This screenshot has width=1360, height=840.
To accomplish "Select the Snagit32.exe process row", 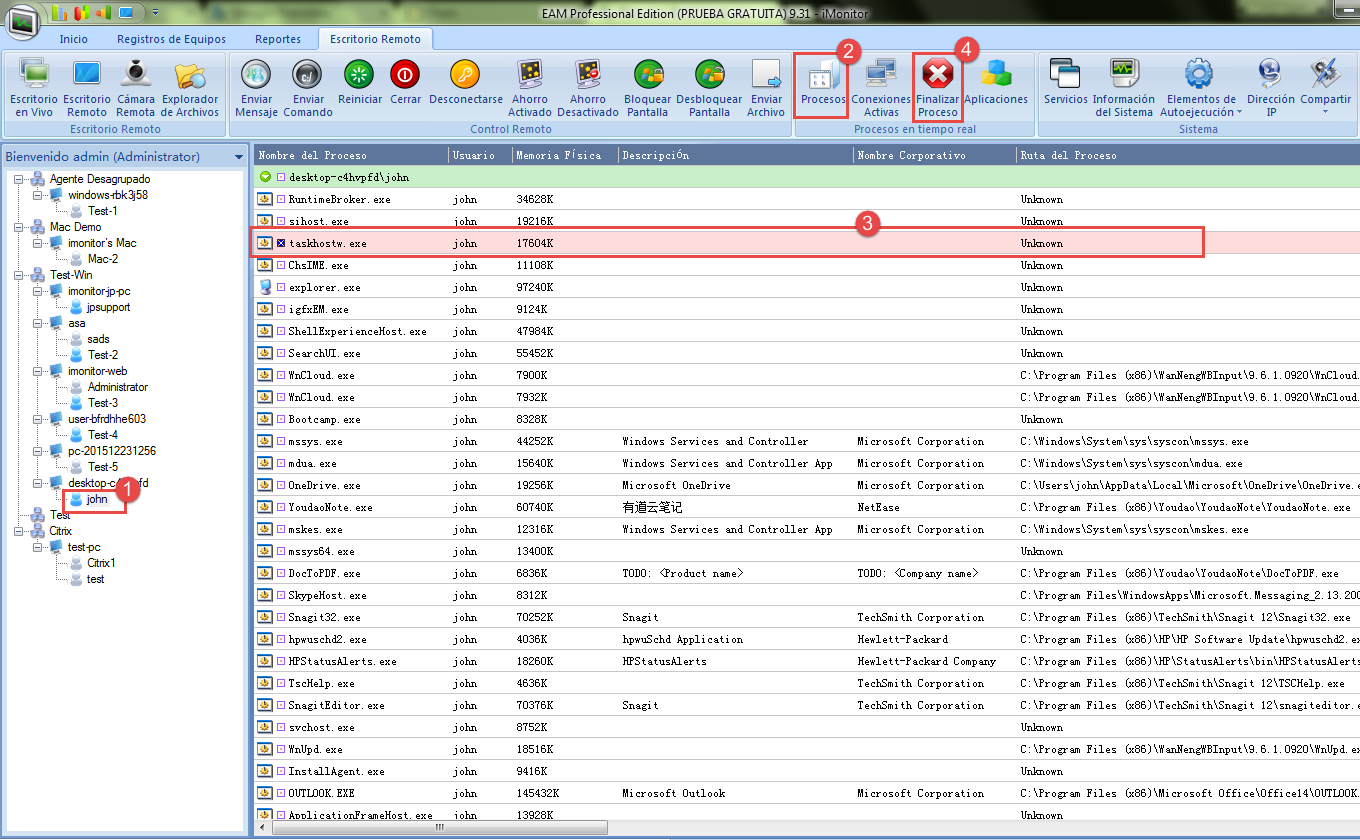I will 807,617.
